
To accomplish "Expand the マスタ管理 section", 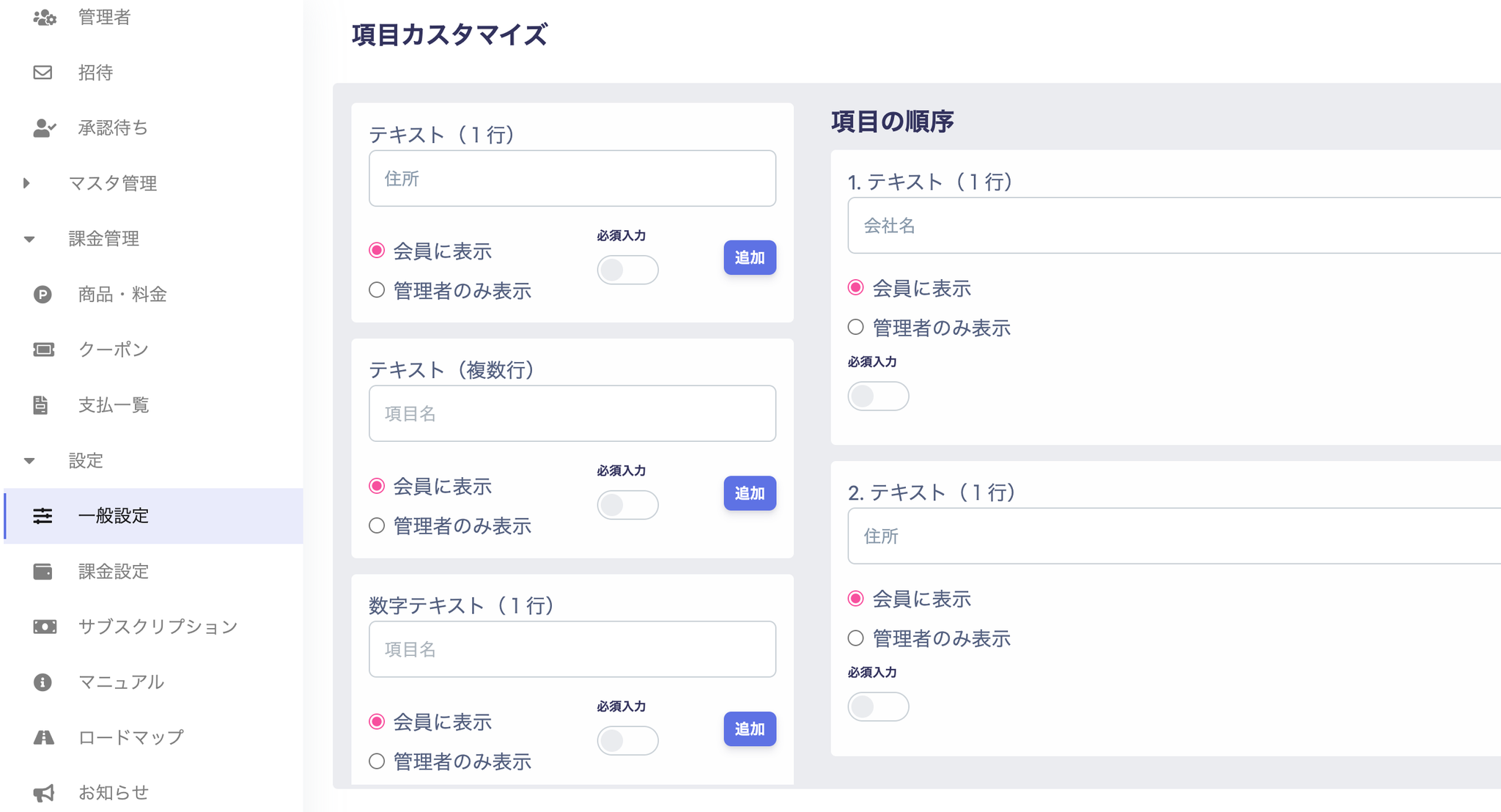I will 27,183.
